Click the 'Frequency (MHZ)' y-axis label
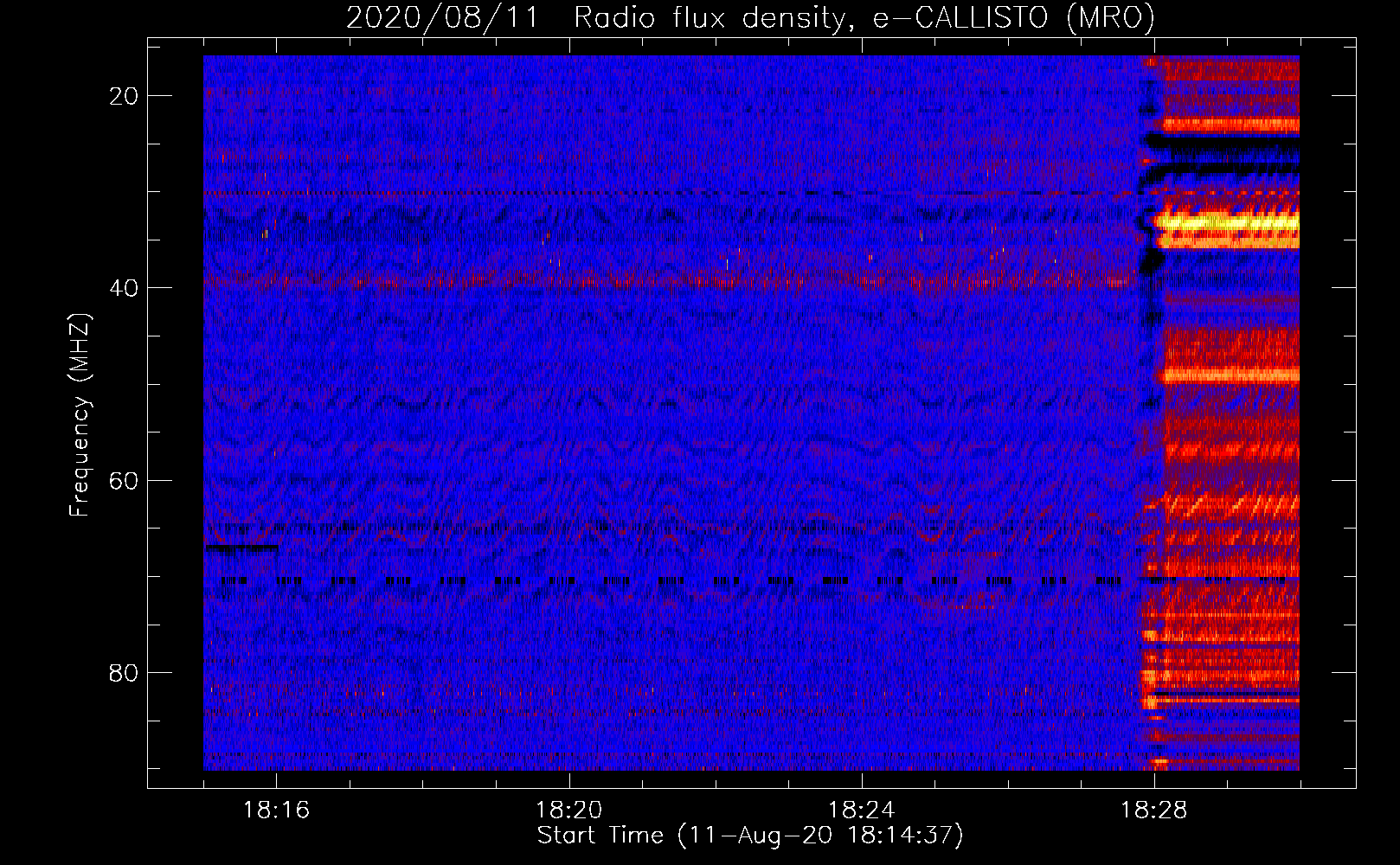Image resolution: width=1400 pixels, height=865 pixels. click(80, 415)
